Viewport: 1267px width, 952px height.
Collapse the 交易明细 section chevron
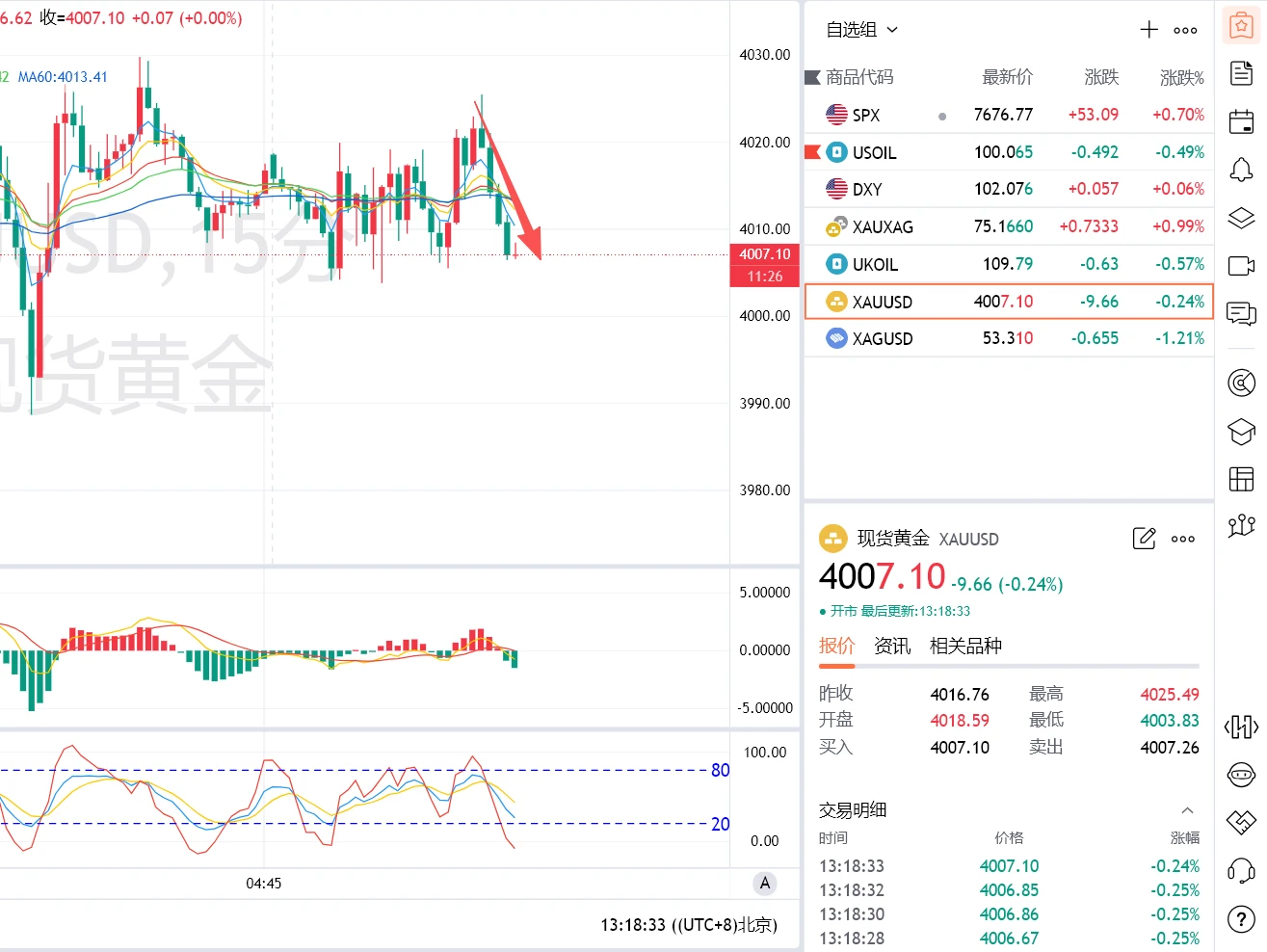1187,810
